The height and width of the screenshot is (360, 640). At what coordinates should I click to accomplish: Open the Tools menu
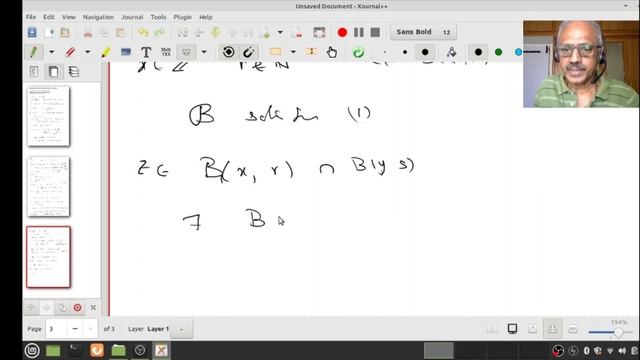click(x=158, y=17)
